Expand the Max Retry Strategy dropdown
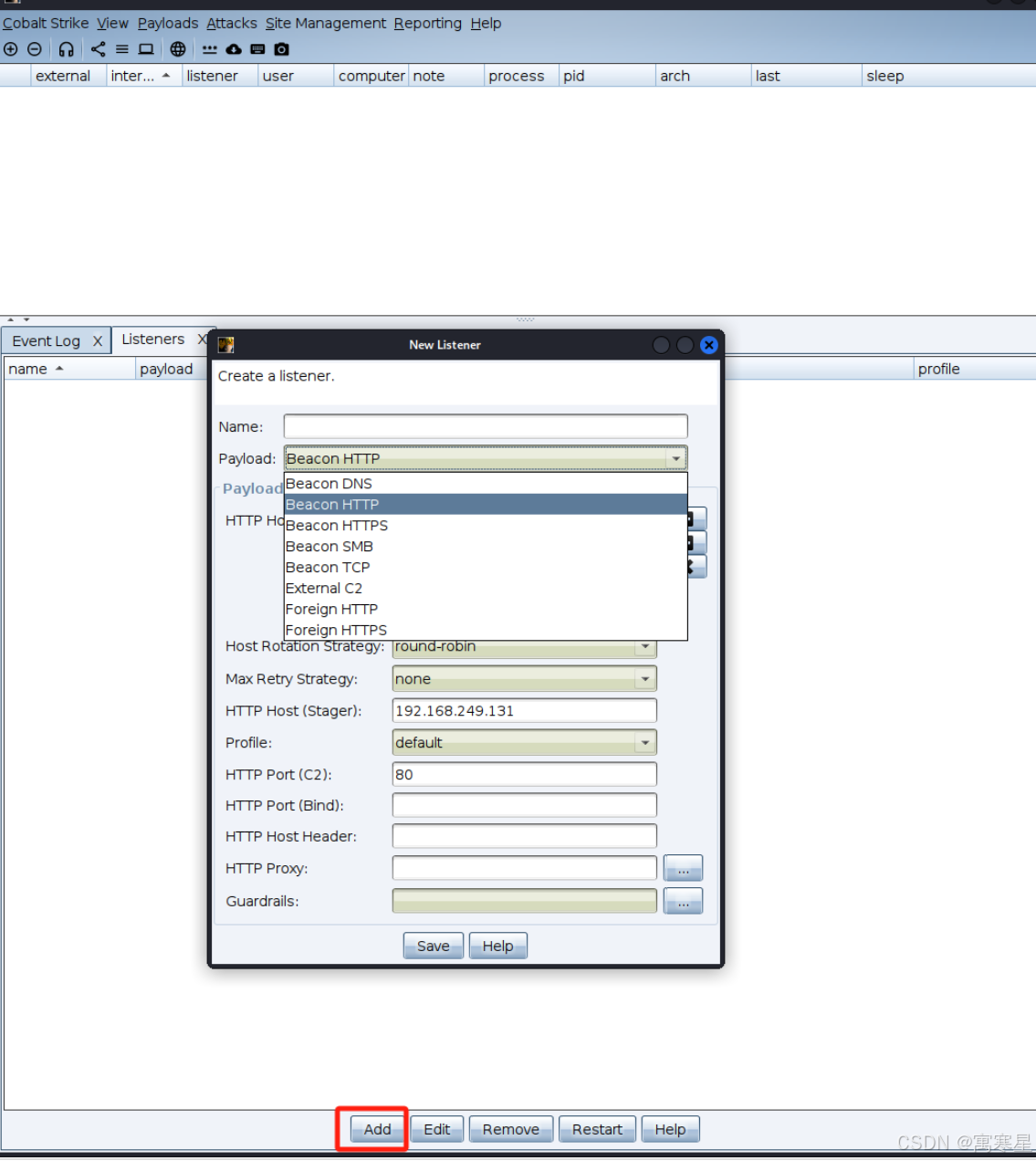This screenshot has height=1161, width=1036. (524, 679)
